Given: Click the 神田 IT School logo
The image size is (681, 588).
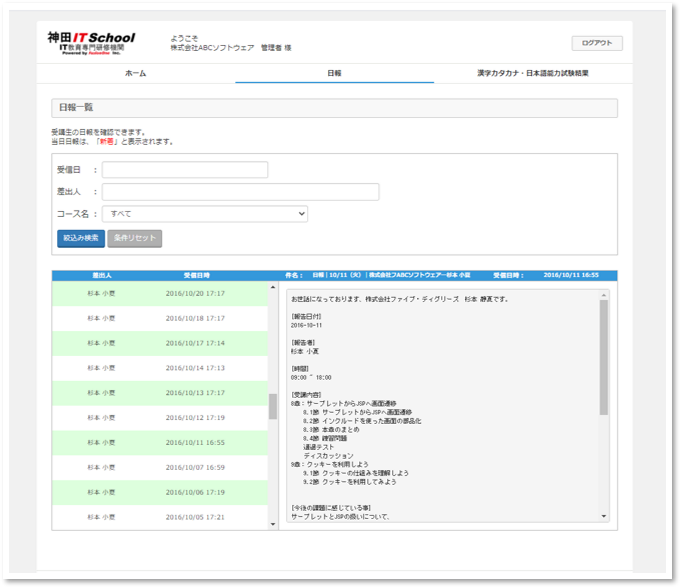Looking at the screenshot, I should 90,42.
